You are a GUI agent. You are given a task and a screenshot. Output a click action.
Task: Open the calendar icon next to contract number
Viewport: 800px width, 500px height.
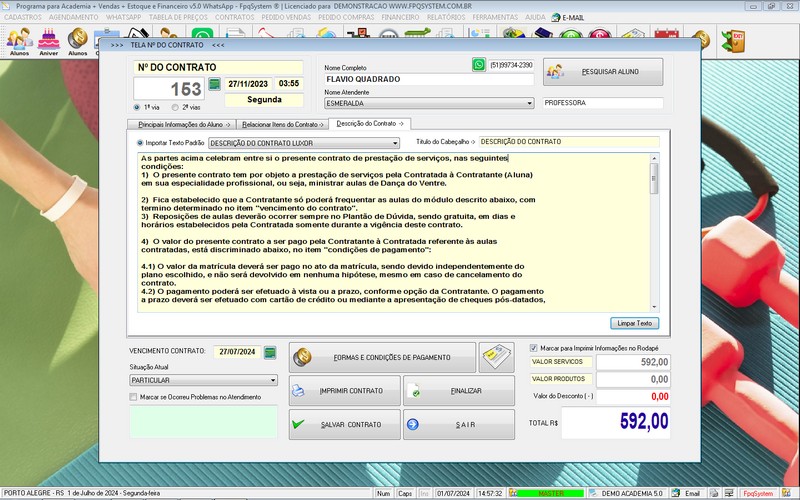pos(213,84)
